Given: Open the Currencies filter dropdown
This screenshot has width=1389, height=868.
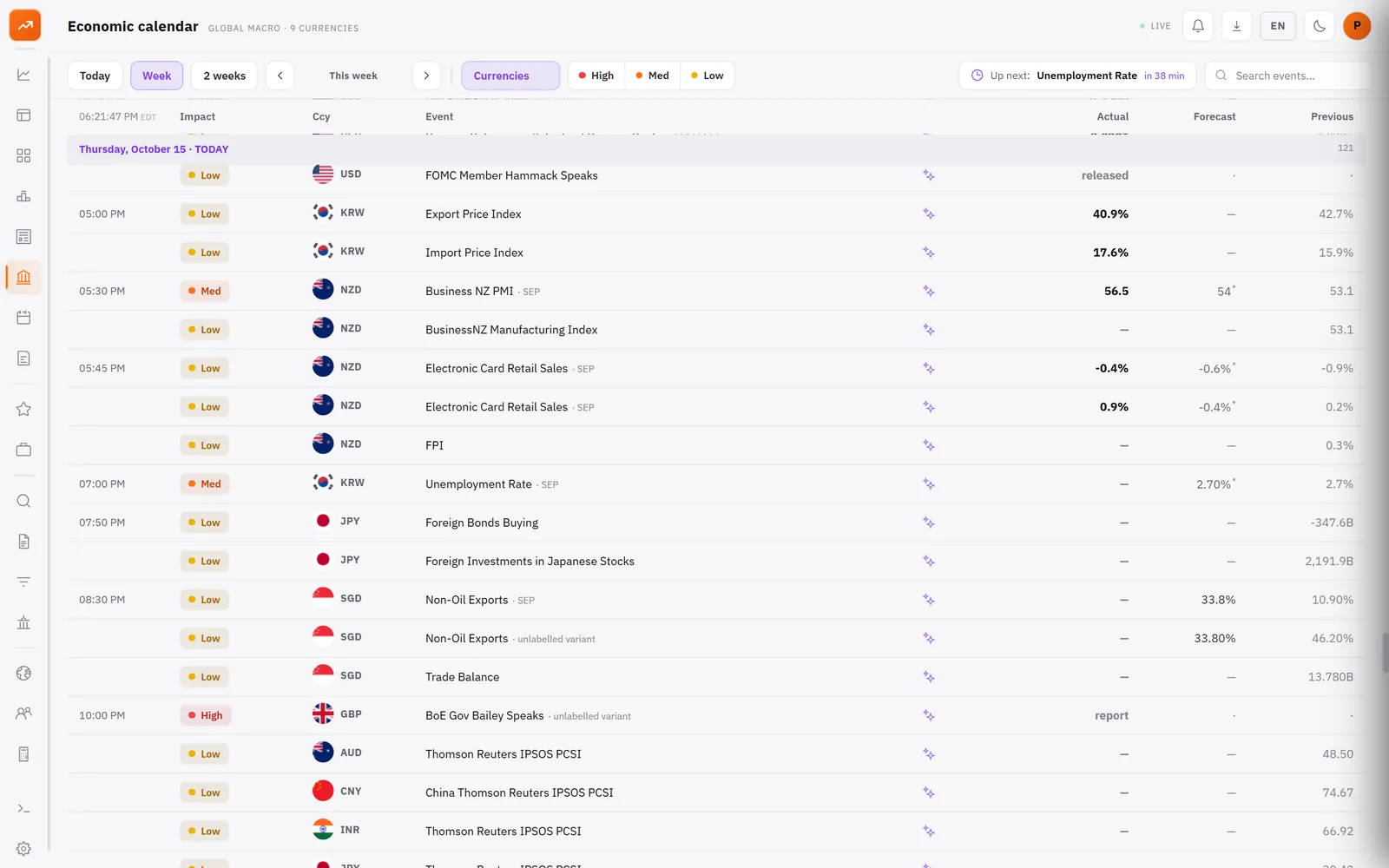Looking at the screenshot, I should [x=510, y=76].
